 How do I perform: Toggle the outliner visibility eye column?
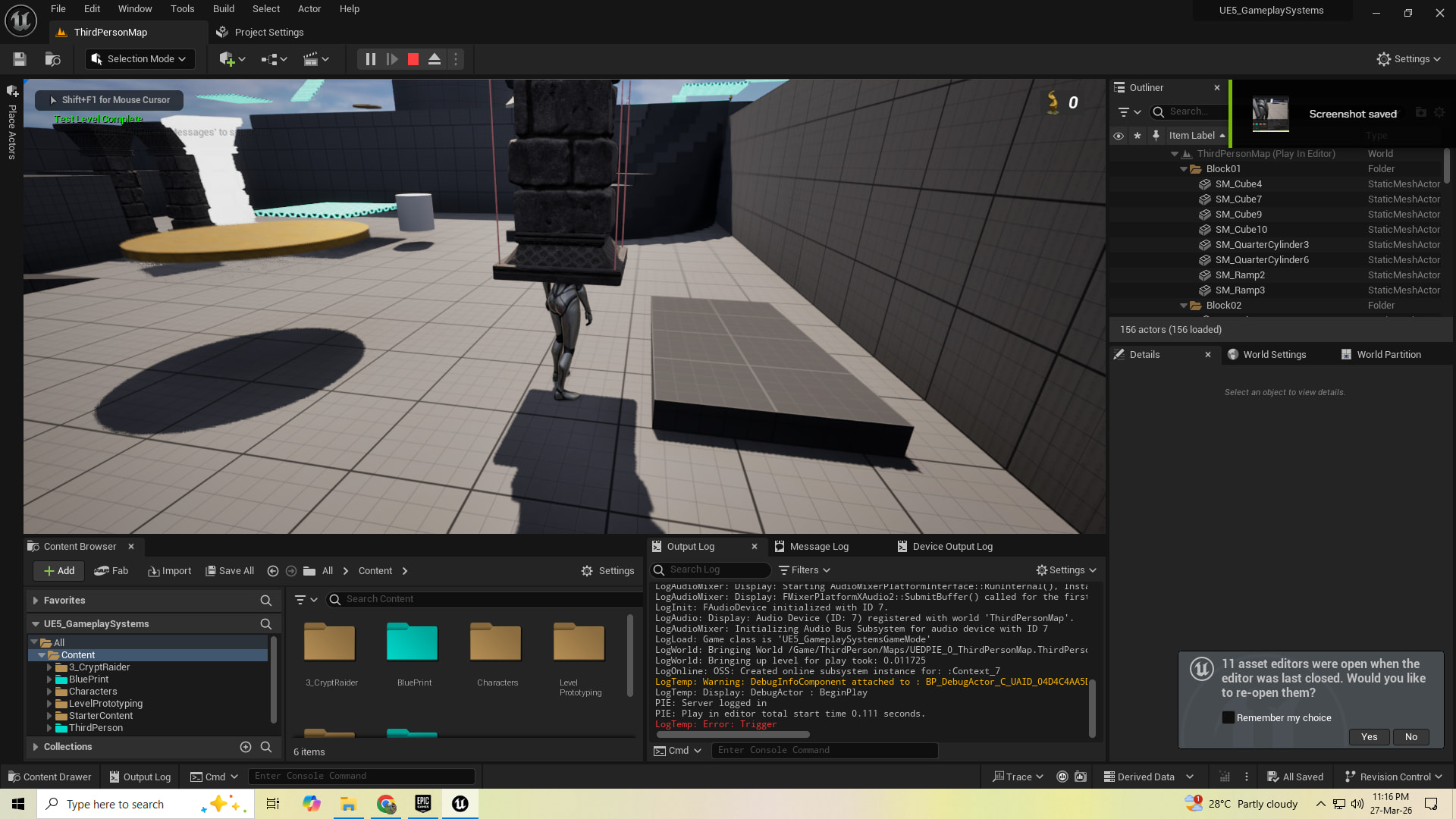click(1119, 136)
